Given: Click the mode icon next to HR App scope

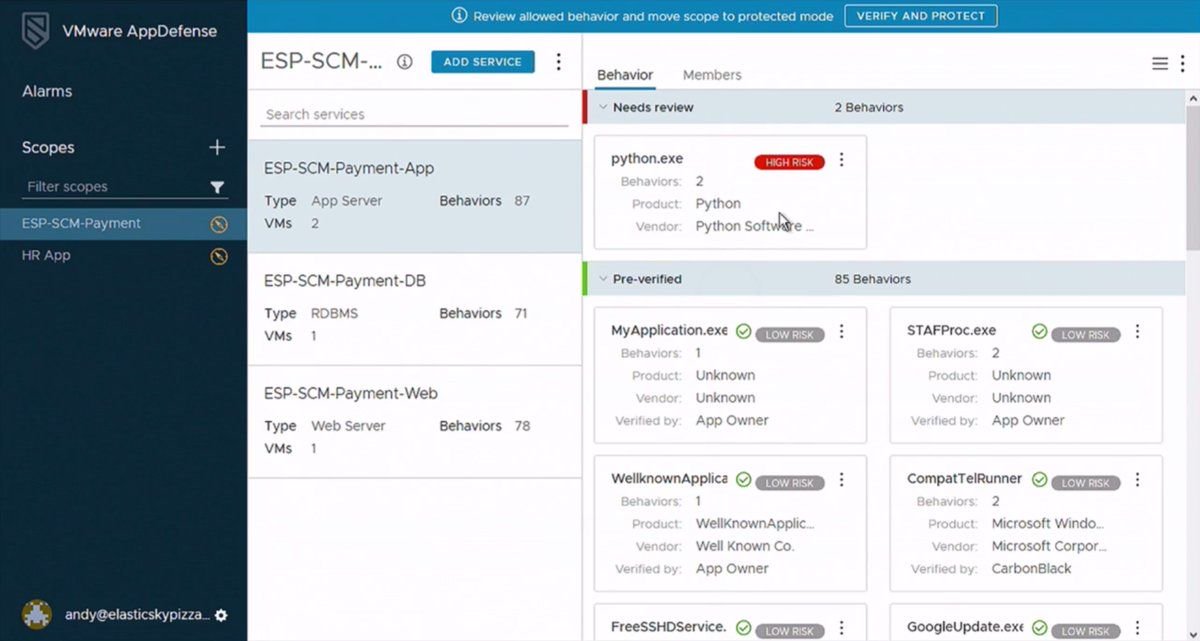Looking at the screenshot, I should 219,256.
